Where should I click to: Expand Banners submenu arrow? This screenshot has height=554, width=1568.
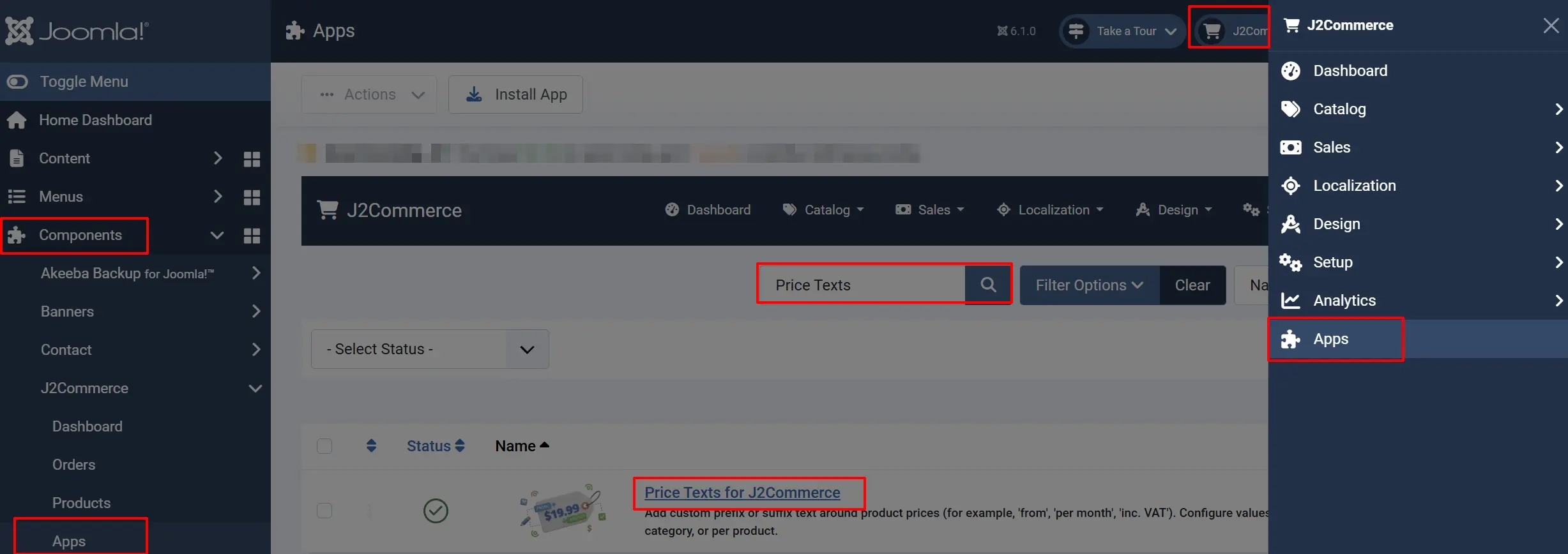point(256,311)
